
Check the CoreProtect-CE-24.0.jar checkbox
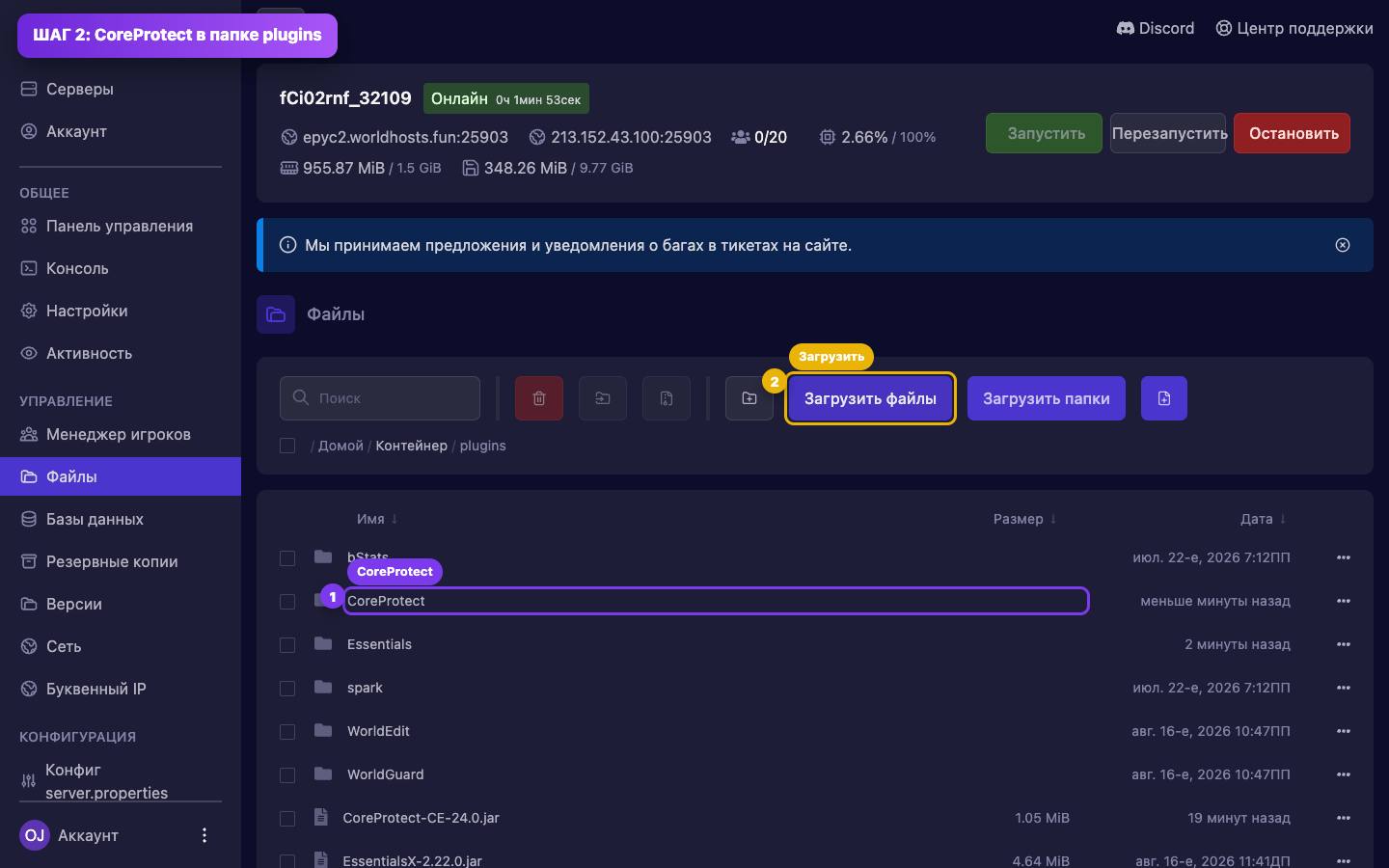click(x=287, y=819)
